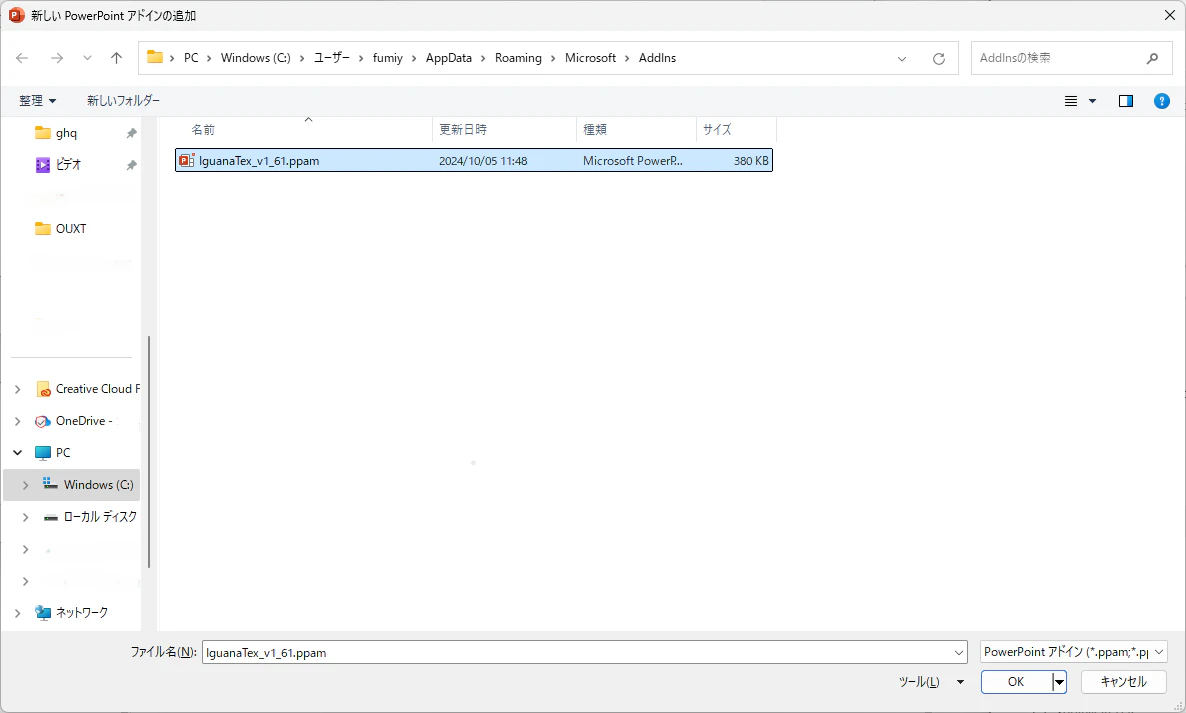The width and height of the screenshot is (1186, 713).
Task: Collapse the PC node
Action: click(x=17, y=453)
